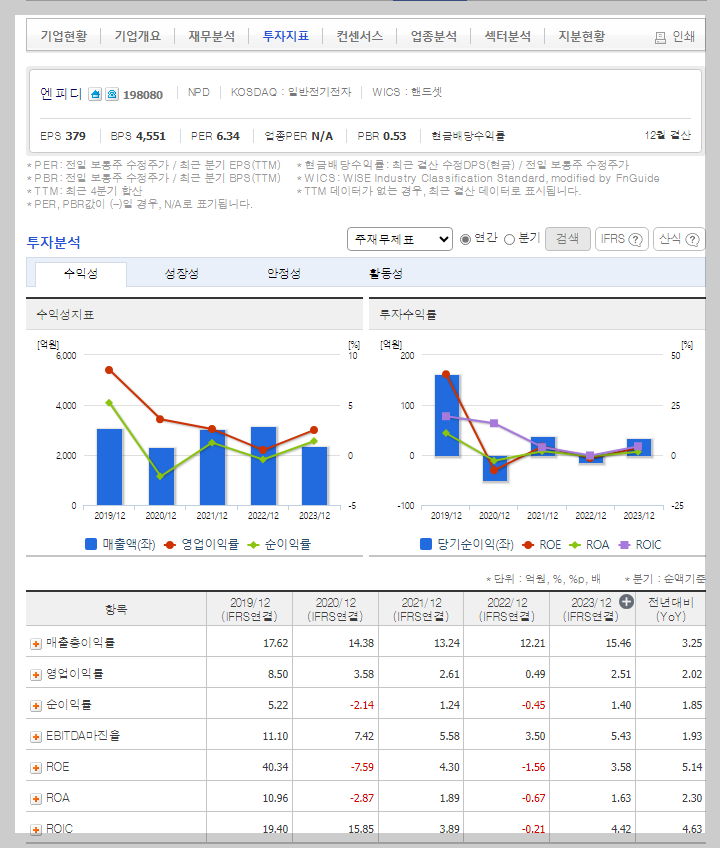
Task: Toggle ROE legend marker in 투자수익률 chart
Action: [528, 545]
